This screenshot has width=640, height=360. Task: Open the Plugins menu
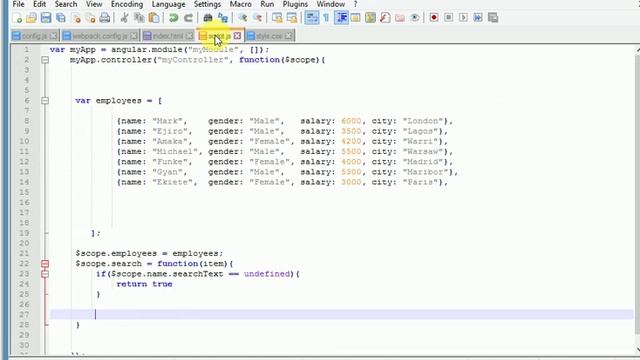295,4
